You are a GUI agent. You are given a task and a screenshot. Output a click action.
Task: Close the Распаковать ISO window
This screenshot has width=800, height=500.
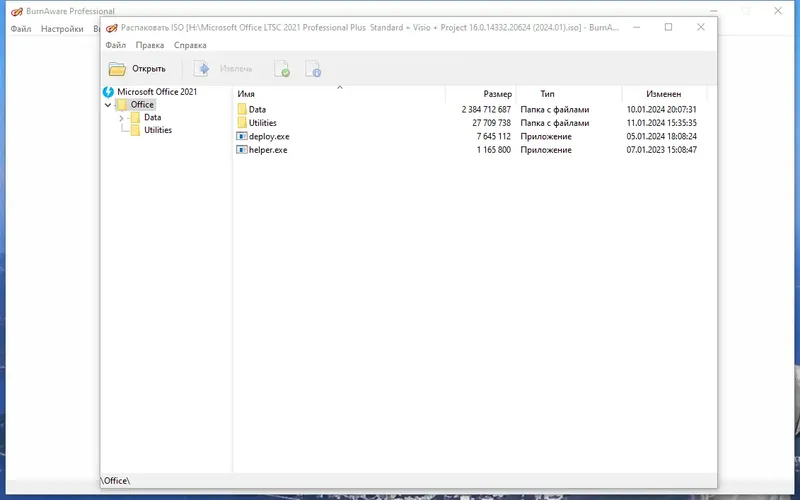(701, 27)
